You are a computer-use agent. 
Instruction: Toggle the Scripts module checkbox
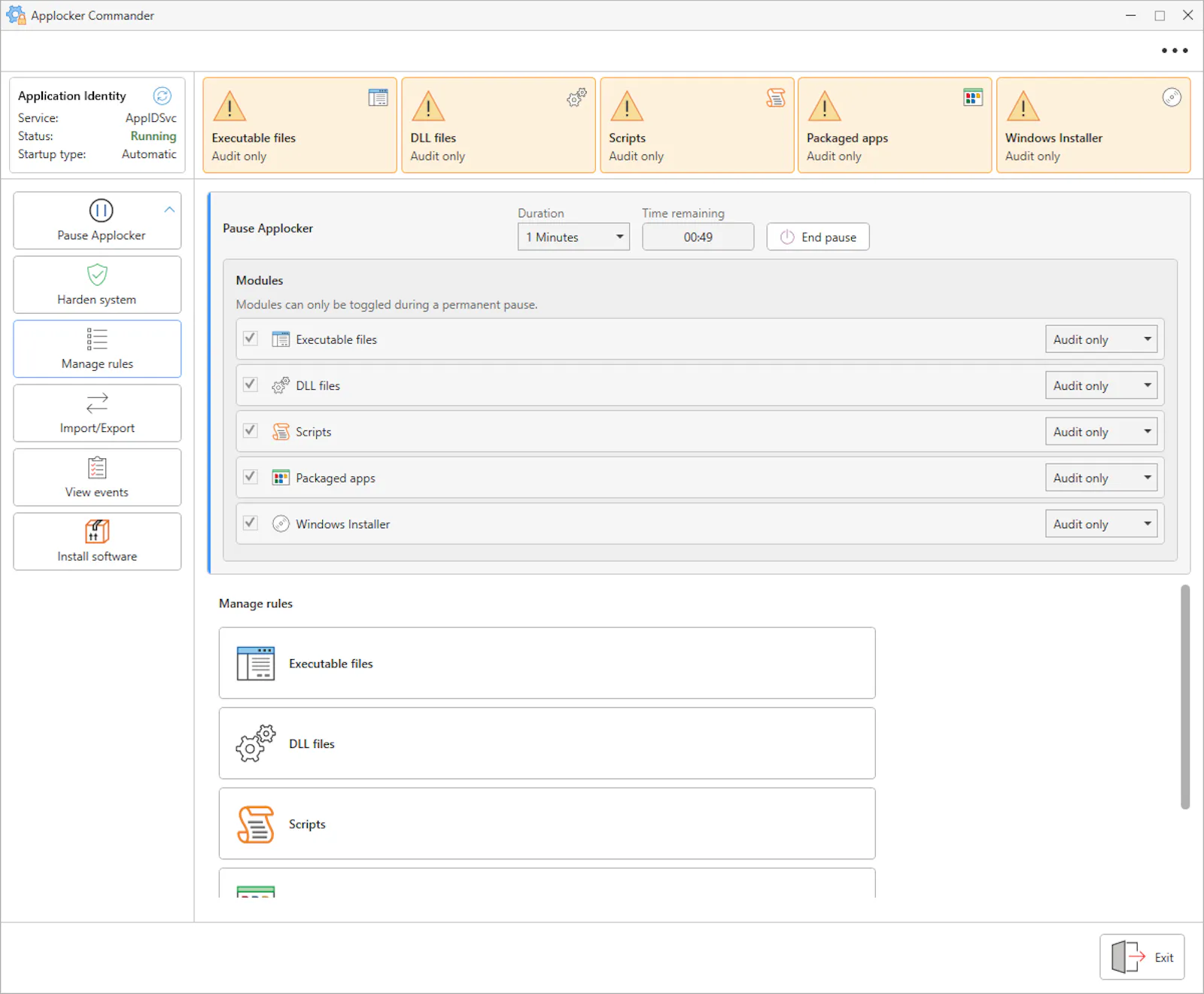[x=251, y=430]
